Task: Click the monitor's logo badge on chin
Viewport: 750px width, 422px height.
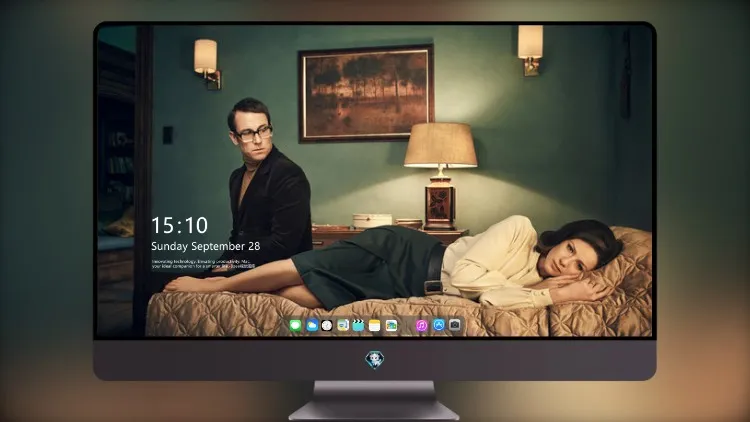Action: point(375,360)
